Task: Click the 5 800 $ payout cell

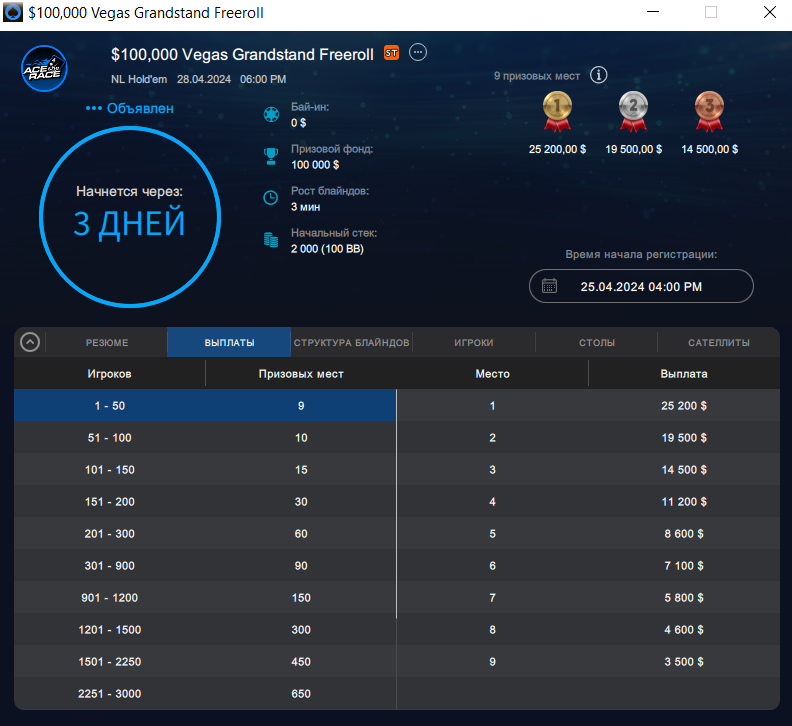Action: tap(684, 598)
